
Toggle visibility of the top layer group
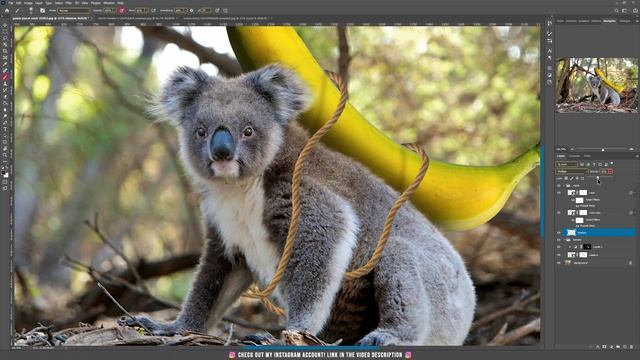(559, 186)
